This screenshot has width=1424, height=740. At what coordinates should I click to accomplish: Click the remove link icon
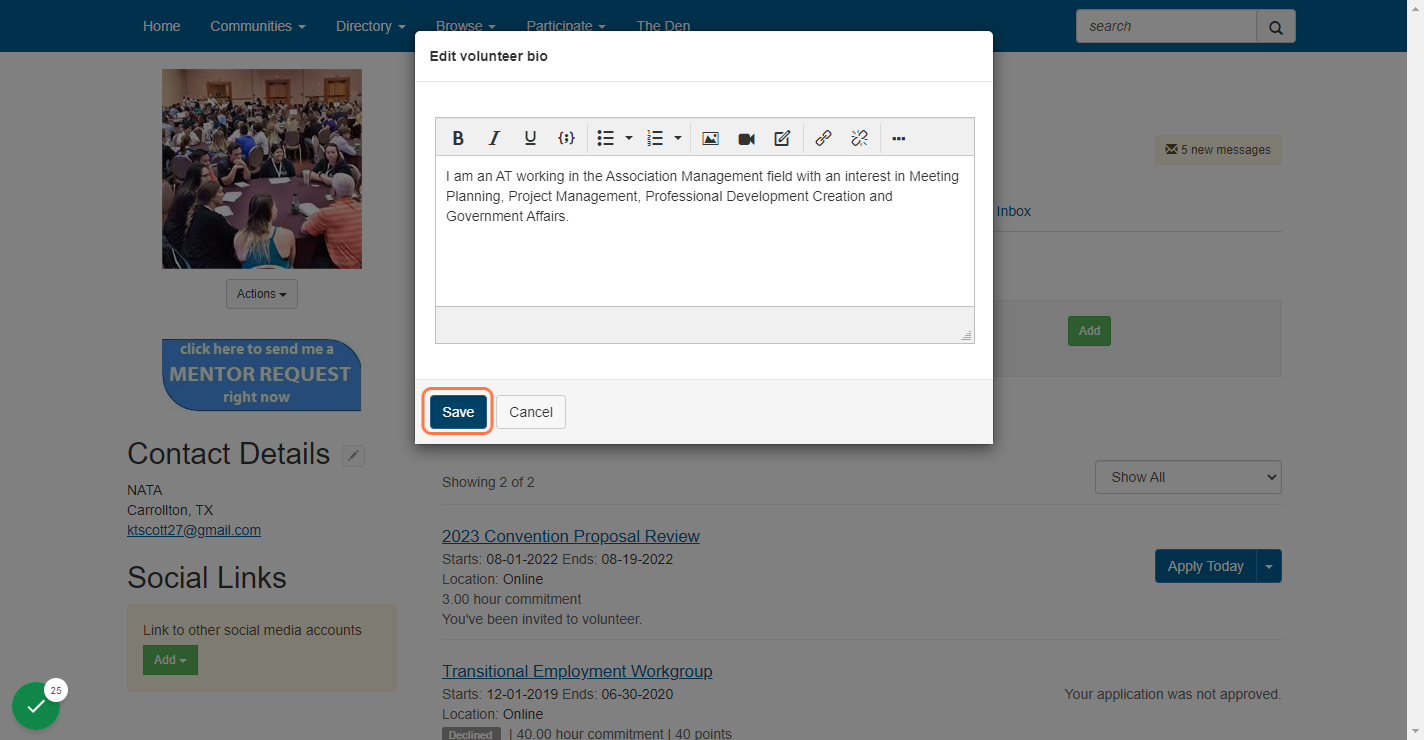[x=859, y=138]
